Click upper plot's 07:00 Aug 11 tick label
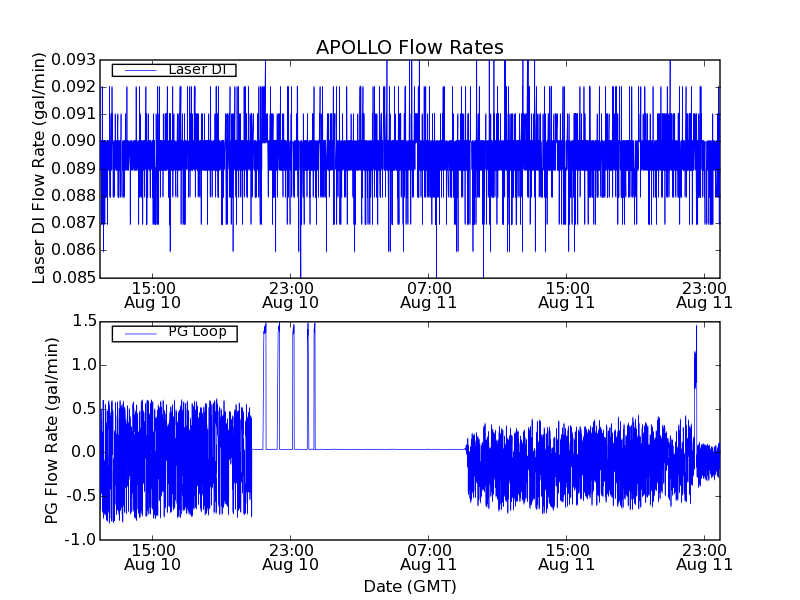 [x=428, y=293]
